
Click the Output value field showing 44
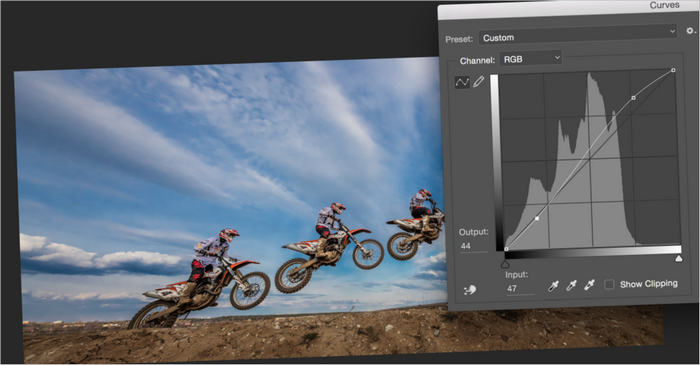(x=474, y=246)
